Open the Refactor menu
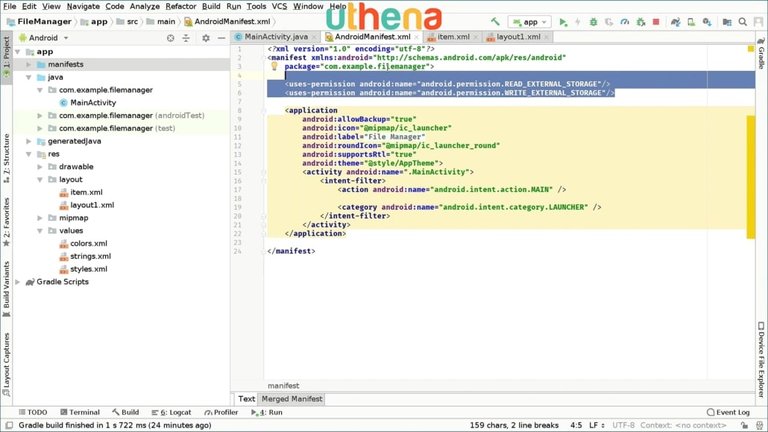 180,6
